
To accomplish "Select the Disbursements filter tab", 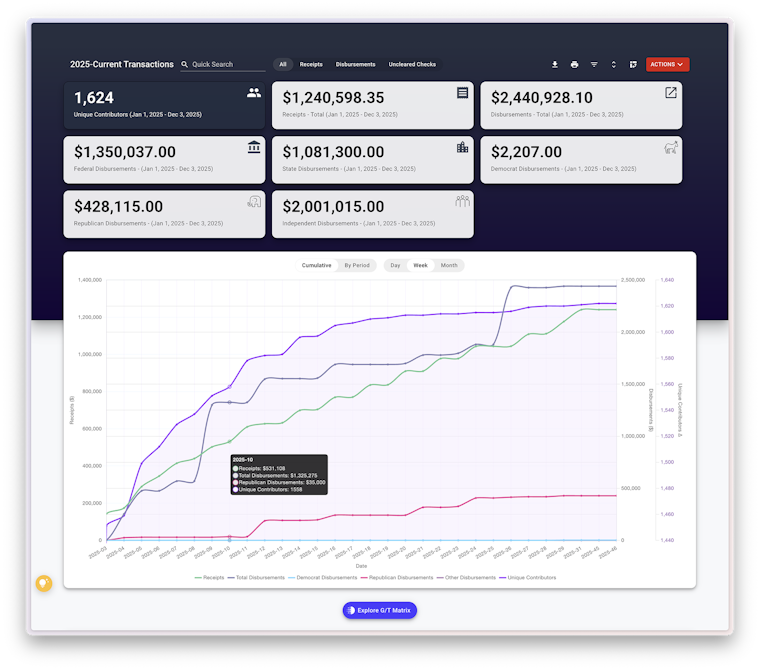I will pyautogui.click(x=355, y=64).
